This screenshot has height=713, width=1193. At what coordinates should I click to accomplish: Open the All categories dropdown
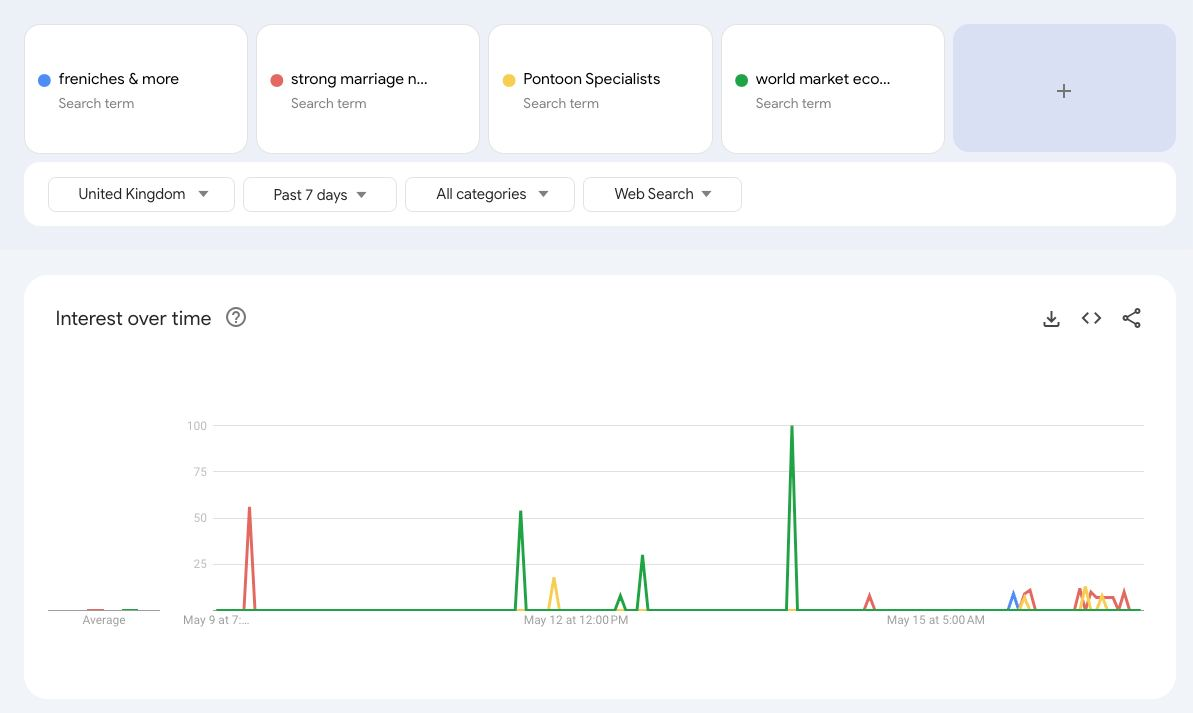pos(490,194)
